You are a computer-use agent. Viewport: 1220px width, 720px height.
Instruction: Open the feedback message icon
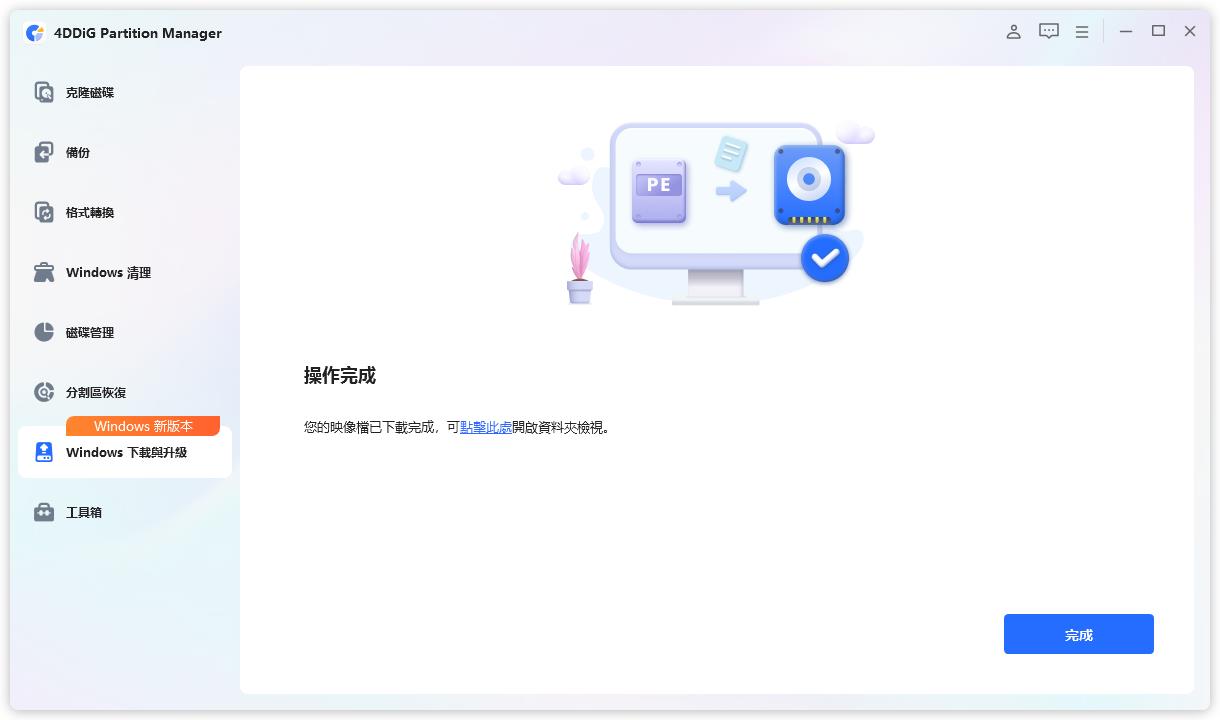click(x=1048, y=32)
